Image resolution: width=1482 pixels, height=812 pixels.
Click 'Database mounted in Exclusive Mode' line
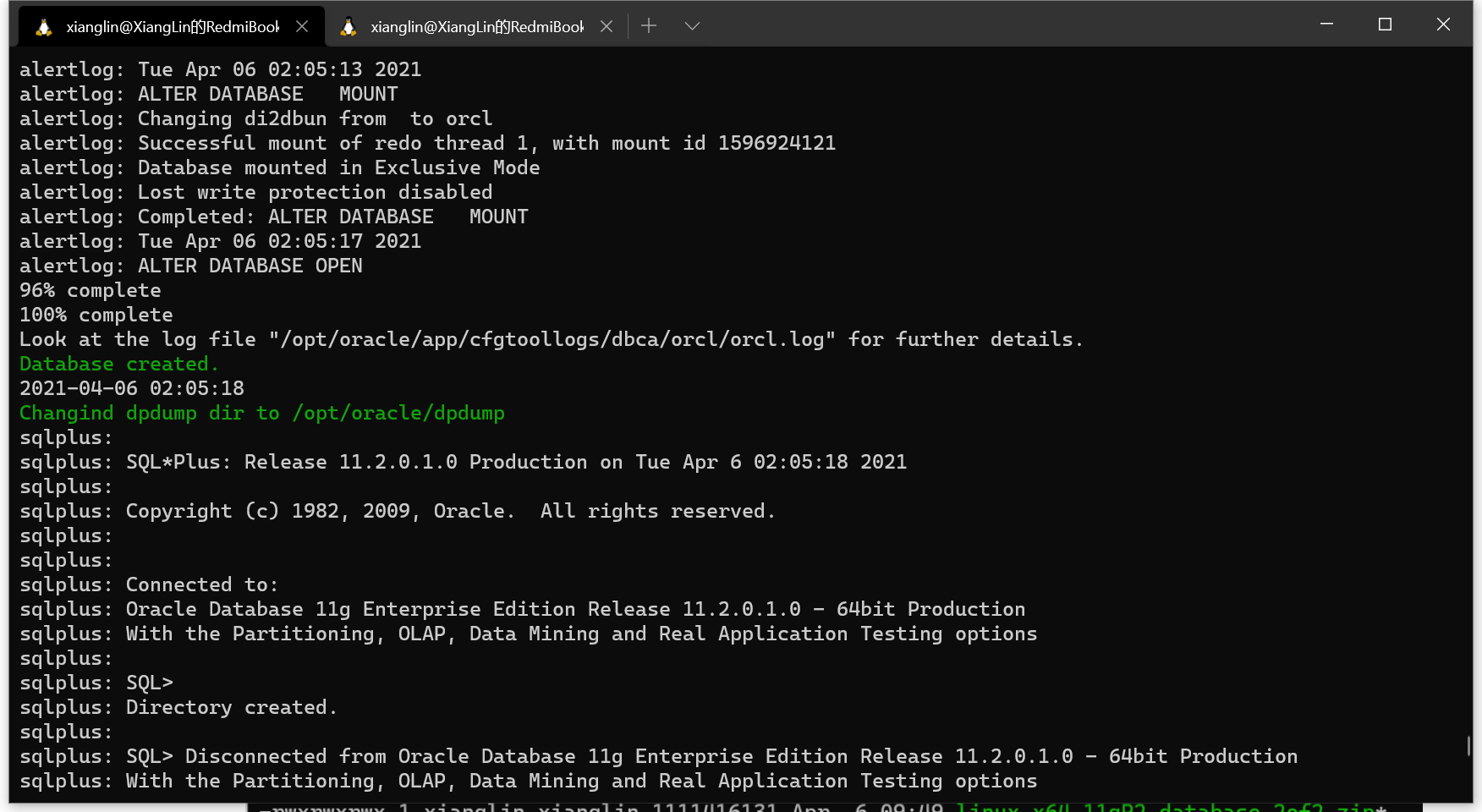point(280,167)
